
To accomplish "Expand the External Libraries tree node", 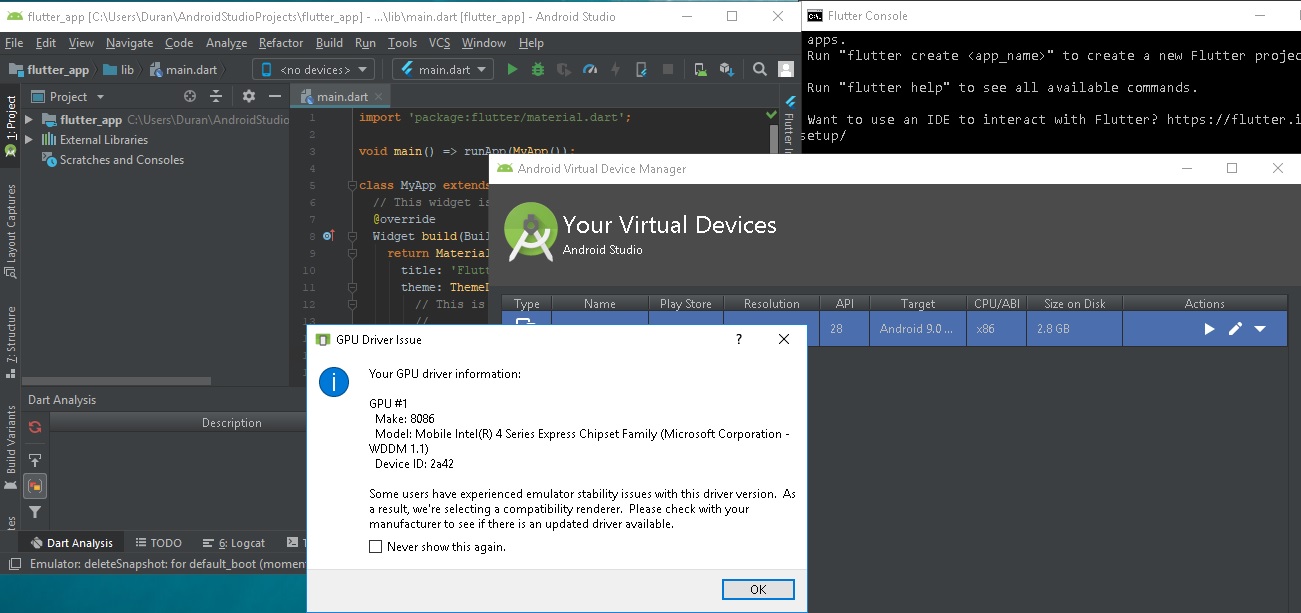I will [x=28, y=140].
